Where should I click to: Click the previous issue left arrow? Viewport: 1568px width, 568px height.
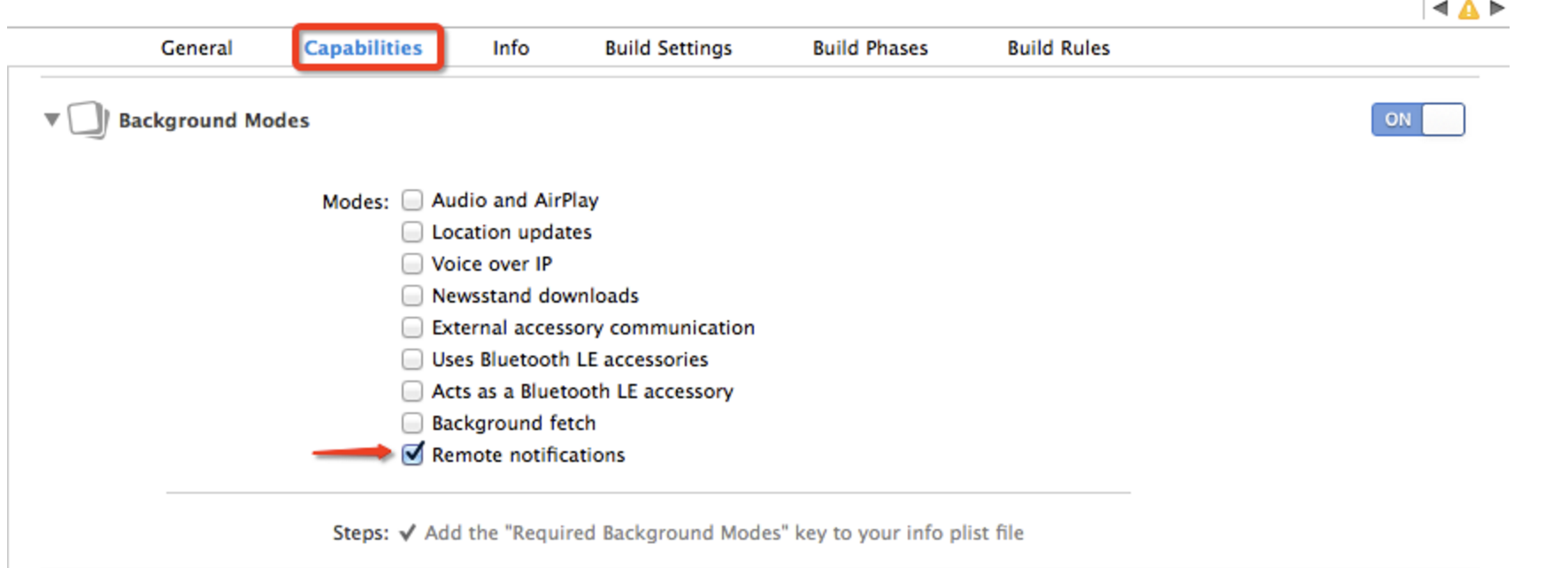(x=1441, y=9)
